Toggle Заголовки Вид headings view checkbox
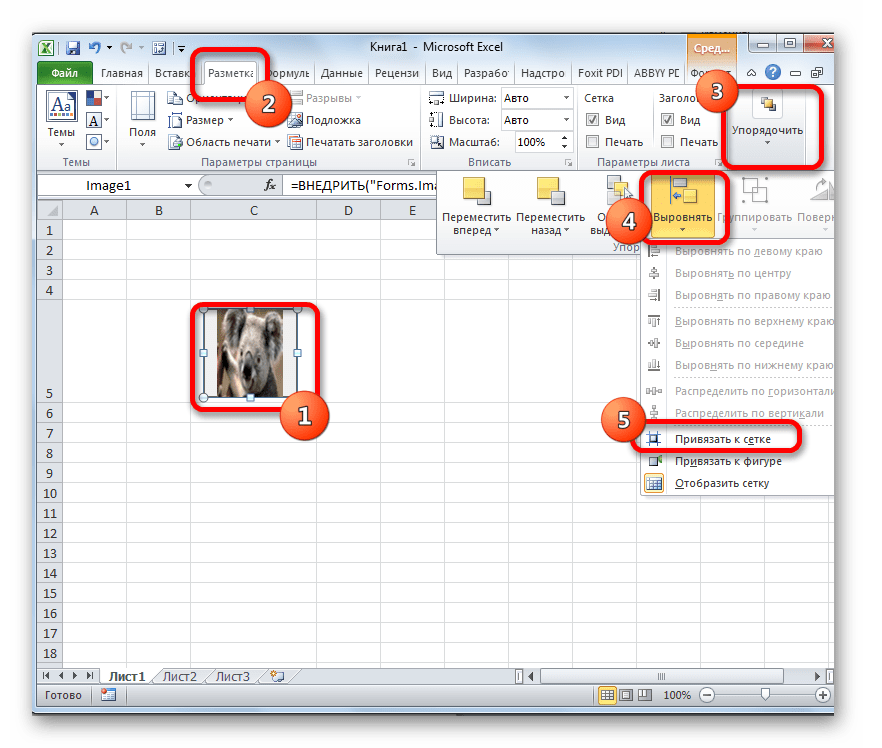Screen dimensions: 882x748 tap(667, 119)
